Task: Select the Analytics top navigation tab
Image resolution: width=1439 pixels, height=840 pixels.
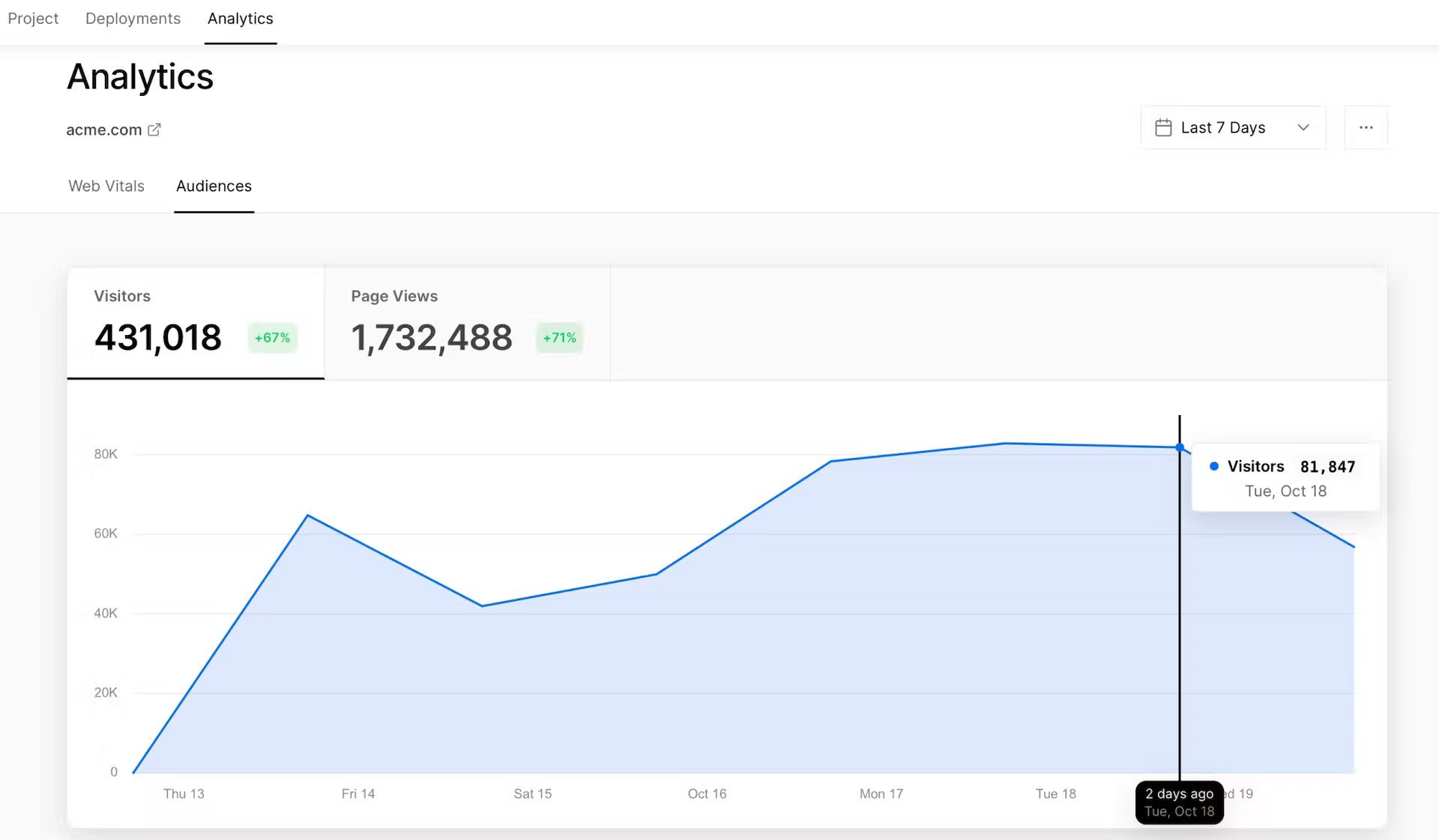Action: tap(240, 19)
